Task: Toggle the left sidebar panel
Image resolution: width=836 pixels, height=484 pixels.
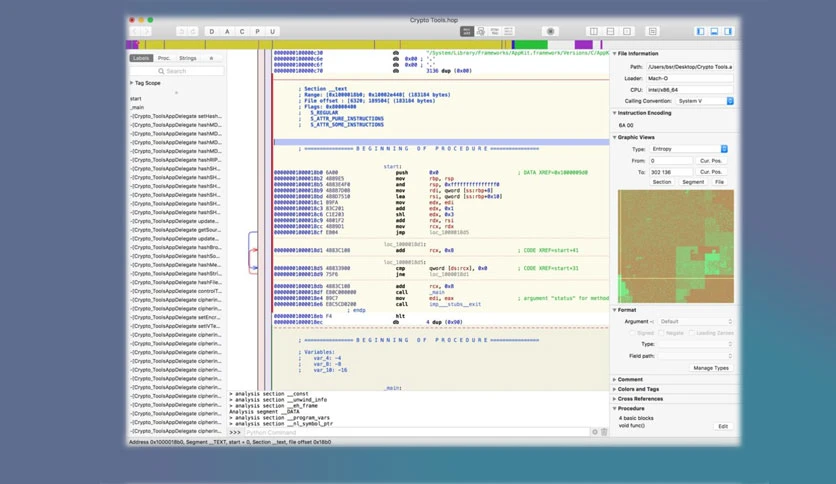Action: pyautogui.click(x=700, y=31)
